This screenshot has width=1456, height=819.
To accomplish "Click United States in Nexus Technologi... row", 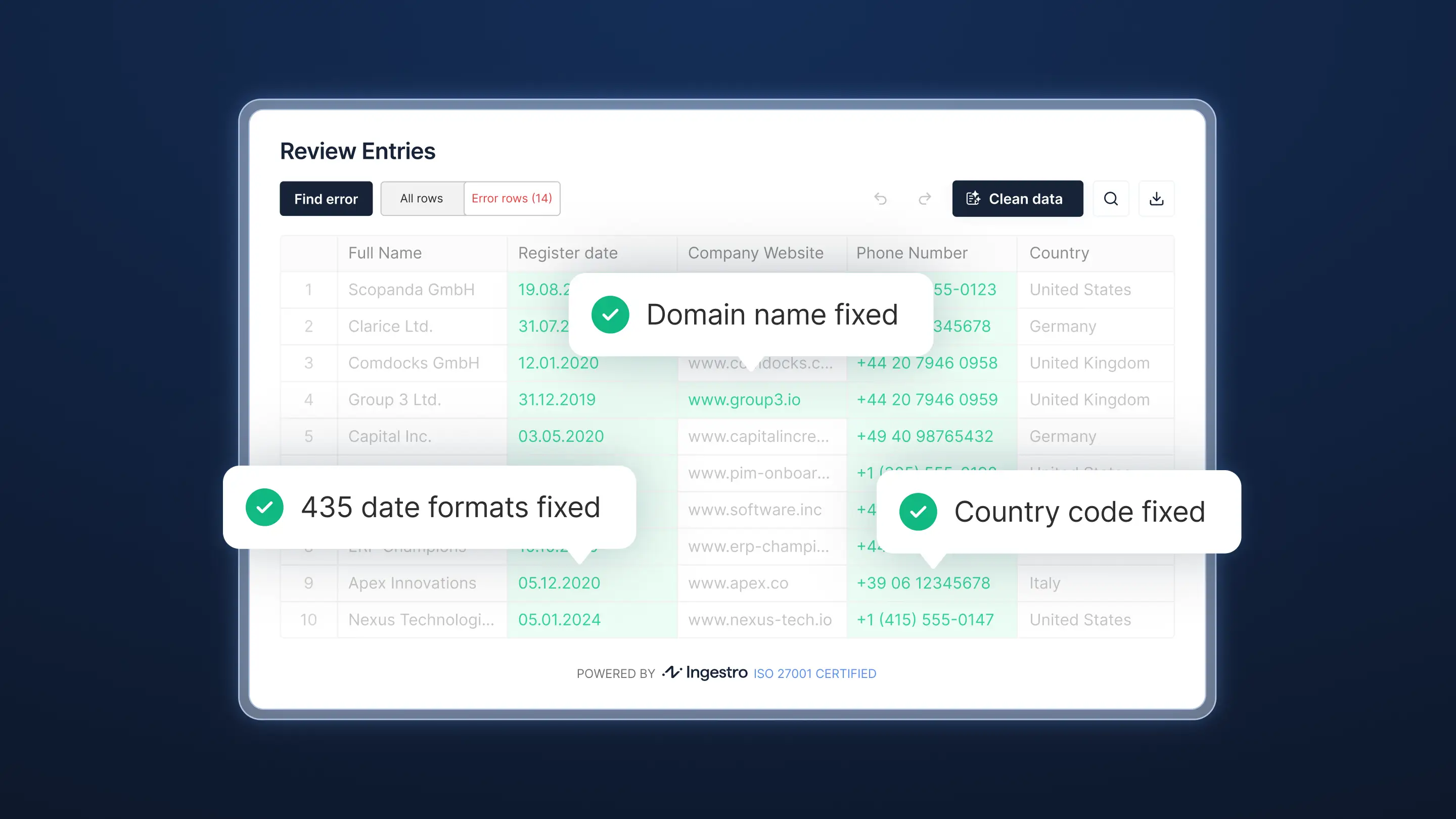I will tap(1096, 620).
